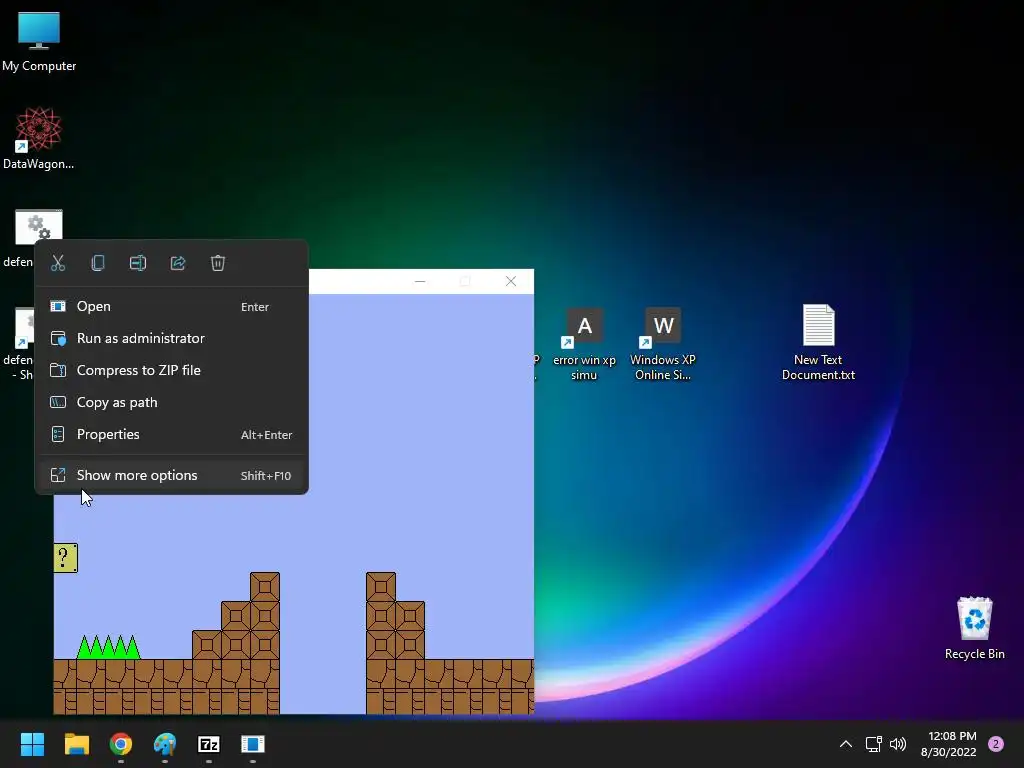The height and width of the screenshot is (768, 1024).
Task: Click the Rename icon in context menu
Action: click(138, 263)
